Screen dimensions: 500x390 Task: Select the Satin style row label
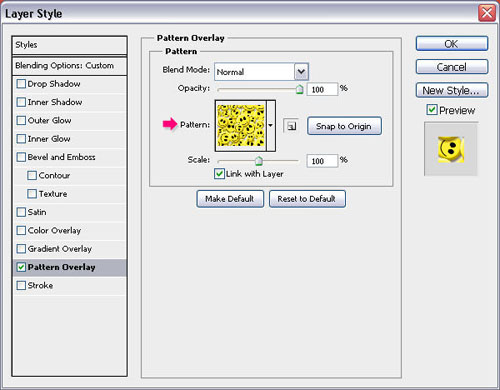[37, 212]
